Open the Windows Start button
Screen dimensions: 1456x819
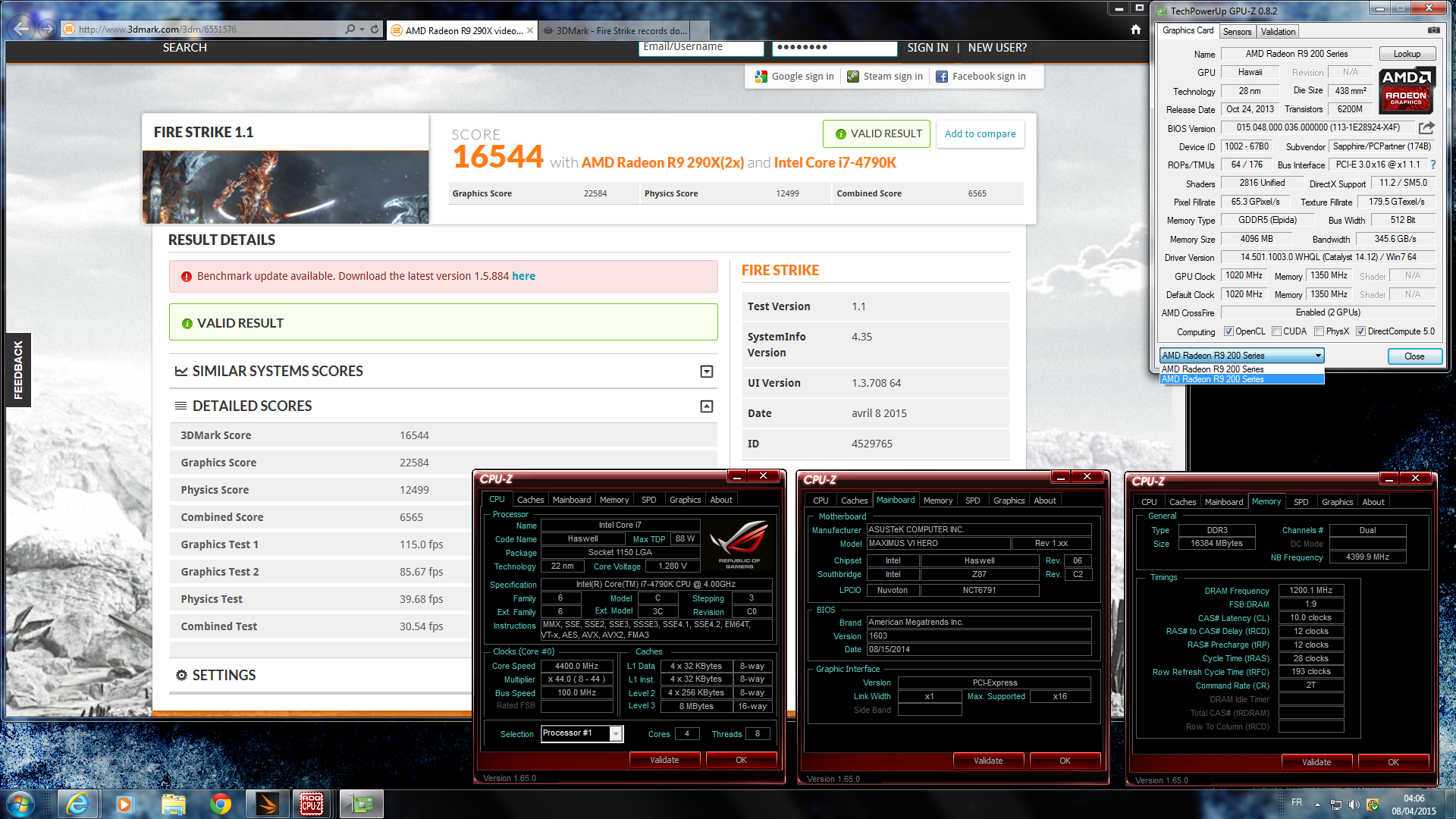(20, 804)
